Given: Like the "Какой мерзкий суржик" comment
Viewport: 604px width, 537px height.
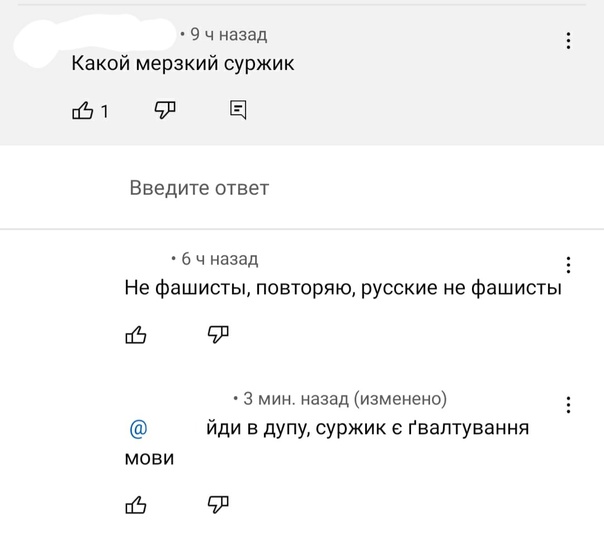Looking at the screenshot, I should click(x=84, y=110).
